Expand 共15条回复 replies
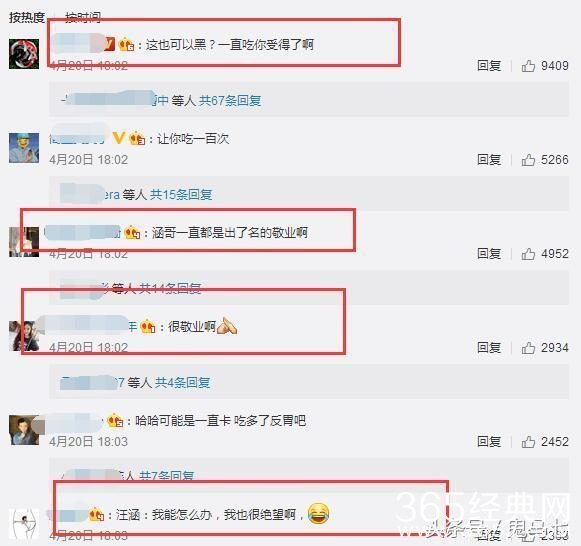Screen dimensions: 581x546 (x=181, y=194)
